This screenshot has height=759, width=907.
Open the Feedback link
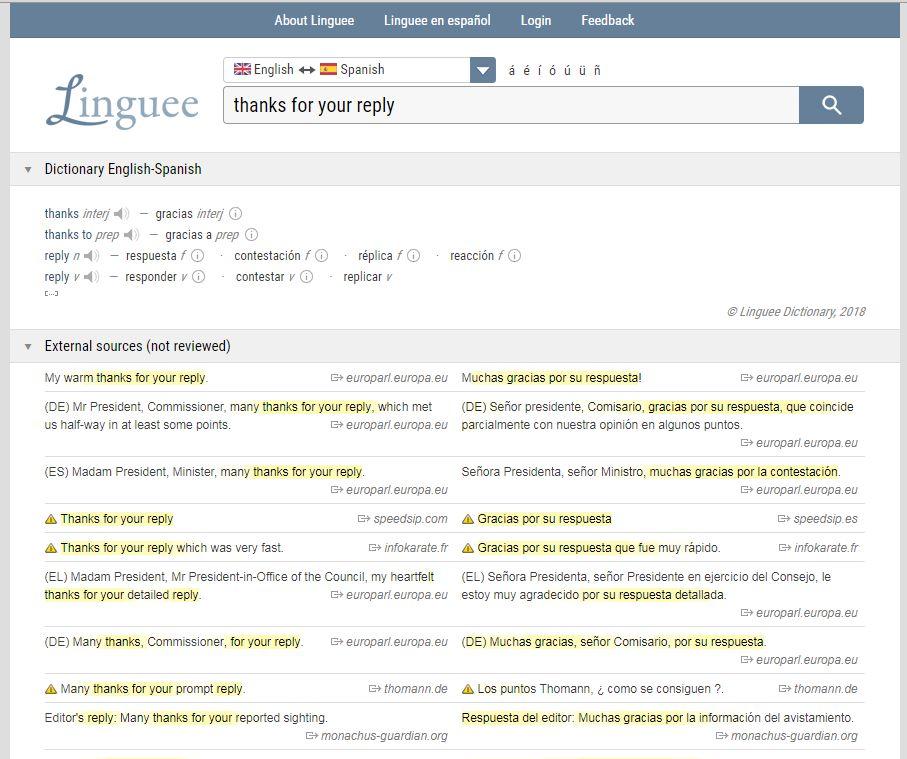607,20
